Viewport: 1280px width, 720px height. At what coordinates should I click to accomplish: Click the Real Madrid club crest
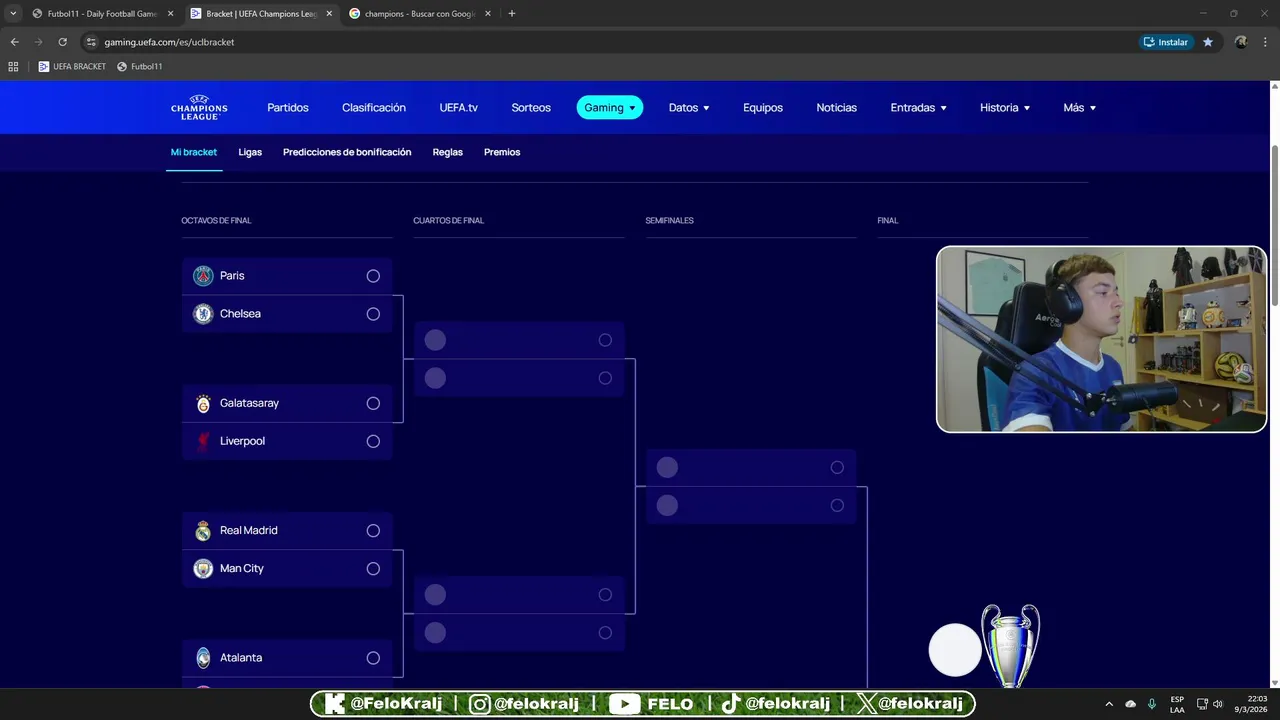point(203,531)
